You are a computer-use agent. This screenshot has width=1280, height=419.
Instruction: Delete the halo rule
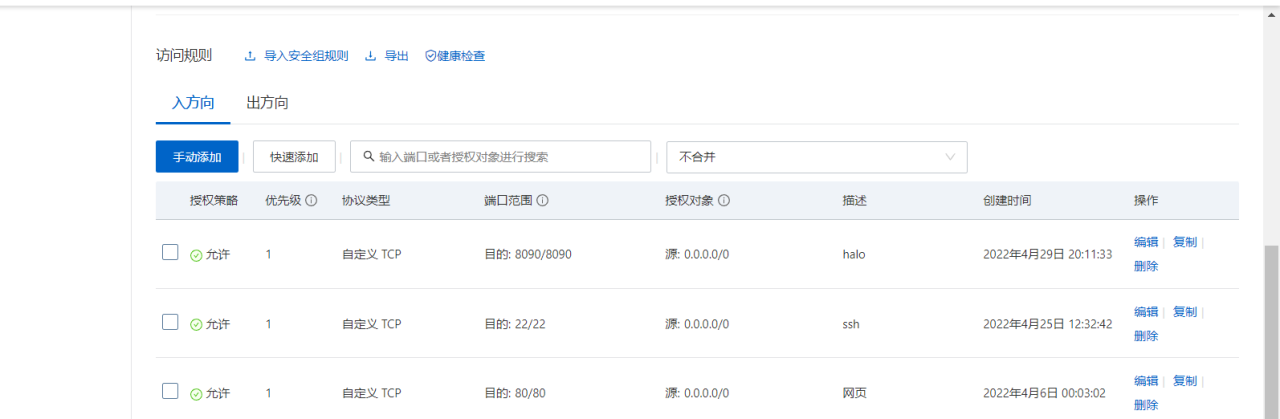1146,266
